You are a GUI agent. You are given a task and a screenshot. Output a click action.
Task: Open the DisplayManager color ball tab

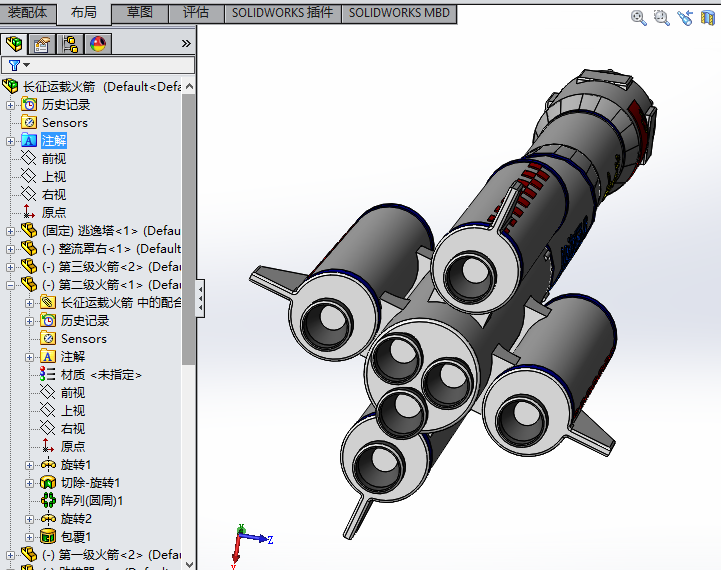click(x=98, y=44)
